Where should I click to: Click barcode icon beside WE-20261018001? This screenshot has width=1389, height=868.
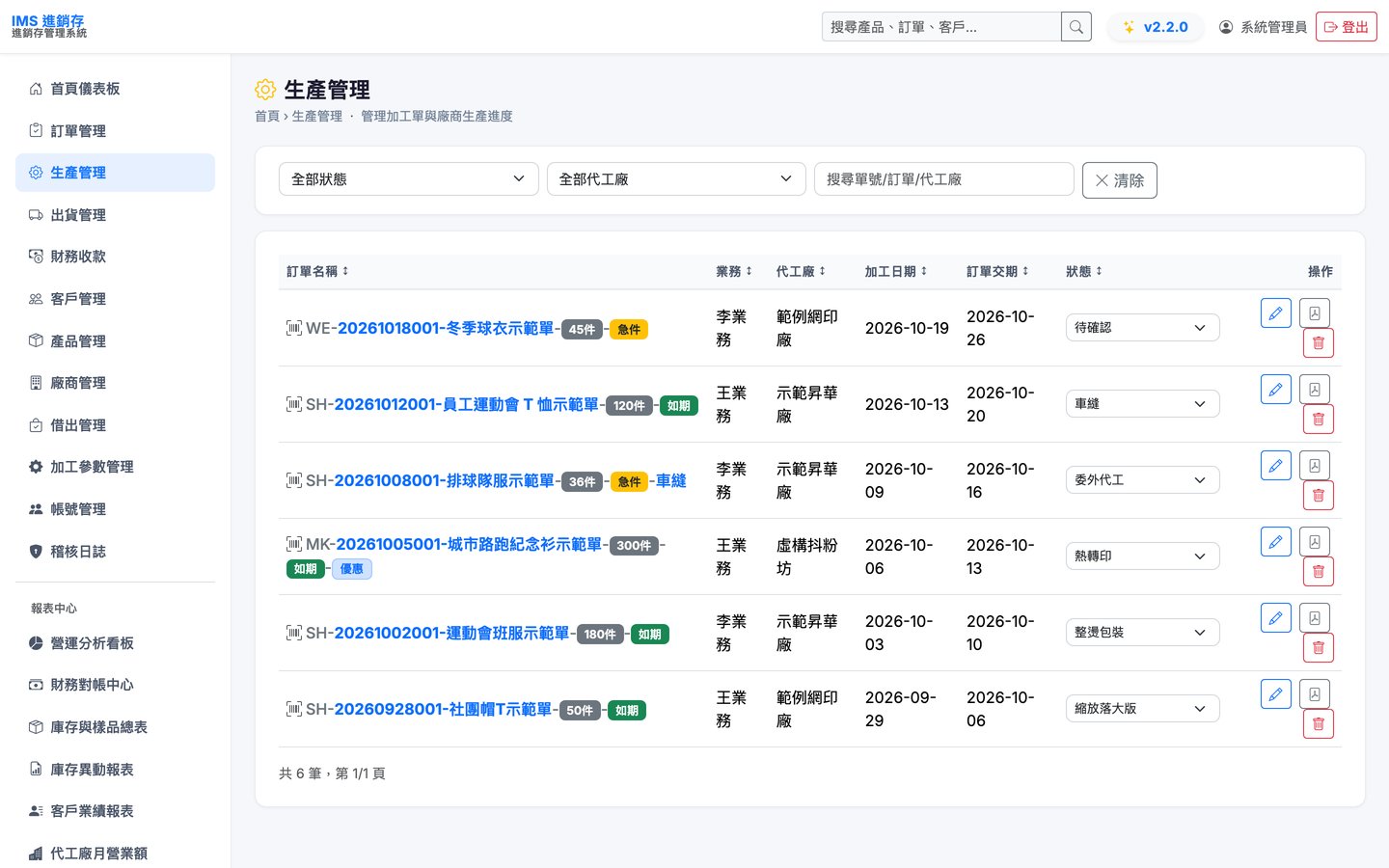(x=294, y=328)
